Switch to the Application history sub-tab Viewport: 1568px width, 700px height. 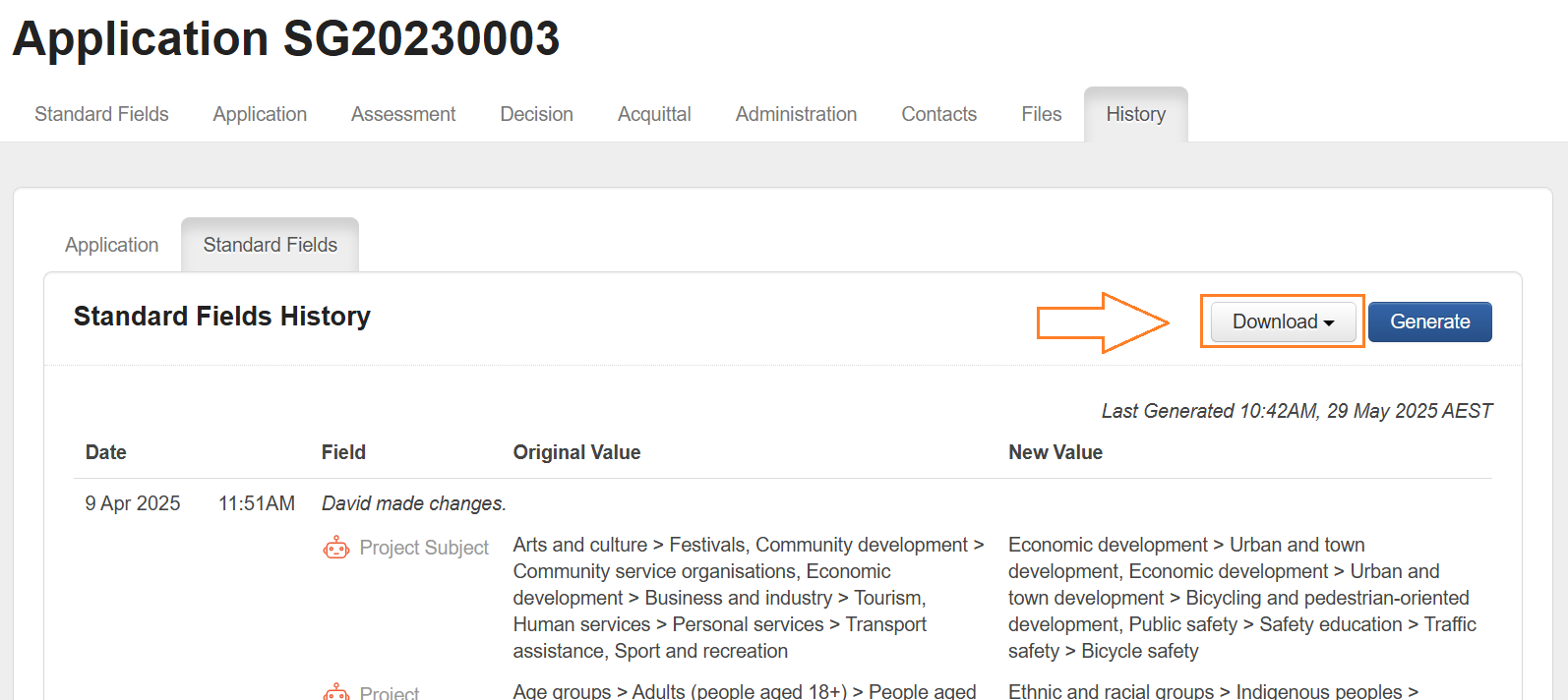(111, 245)
